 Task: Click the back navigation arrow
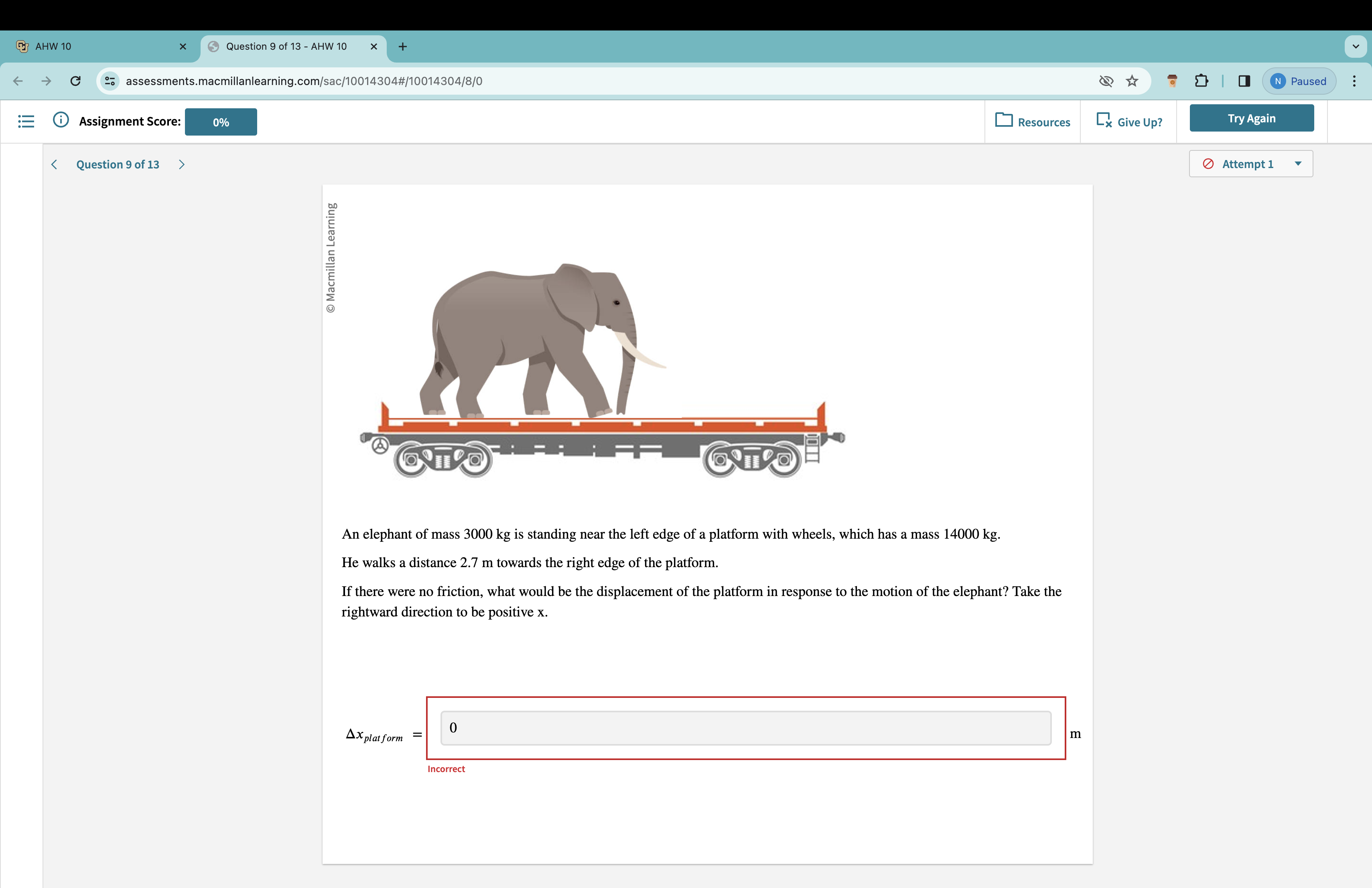(18, 81)
